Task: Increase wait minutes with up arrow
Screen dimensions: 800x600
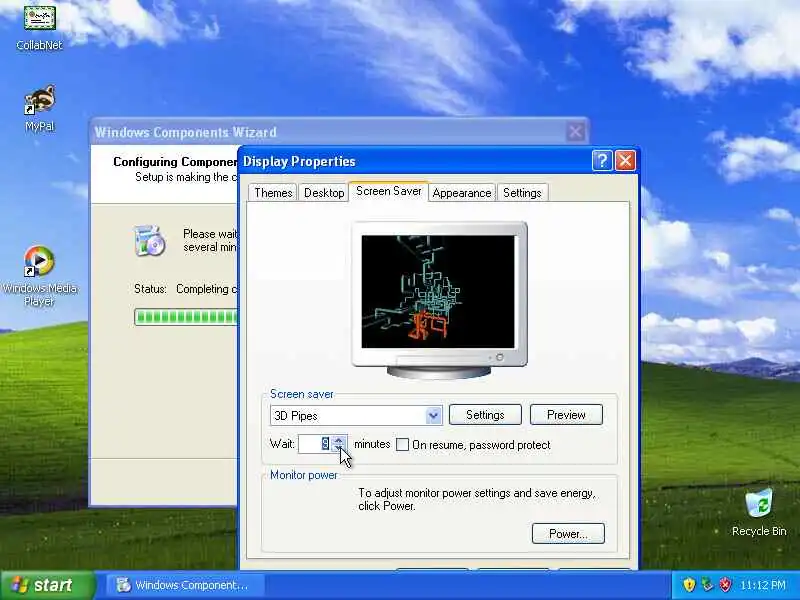Action: click(x=339, y=439)
